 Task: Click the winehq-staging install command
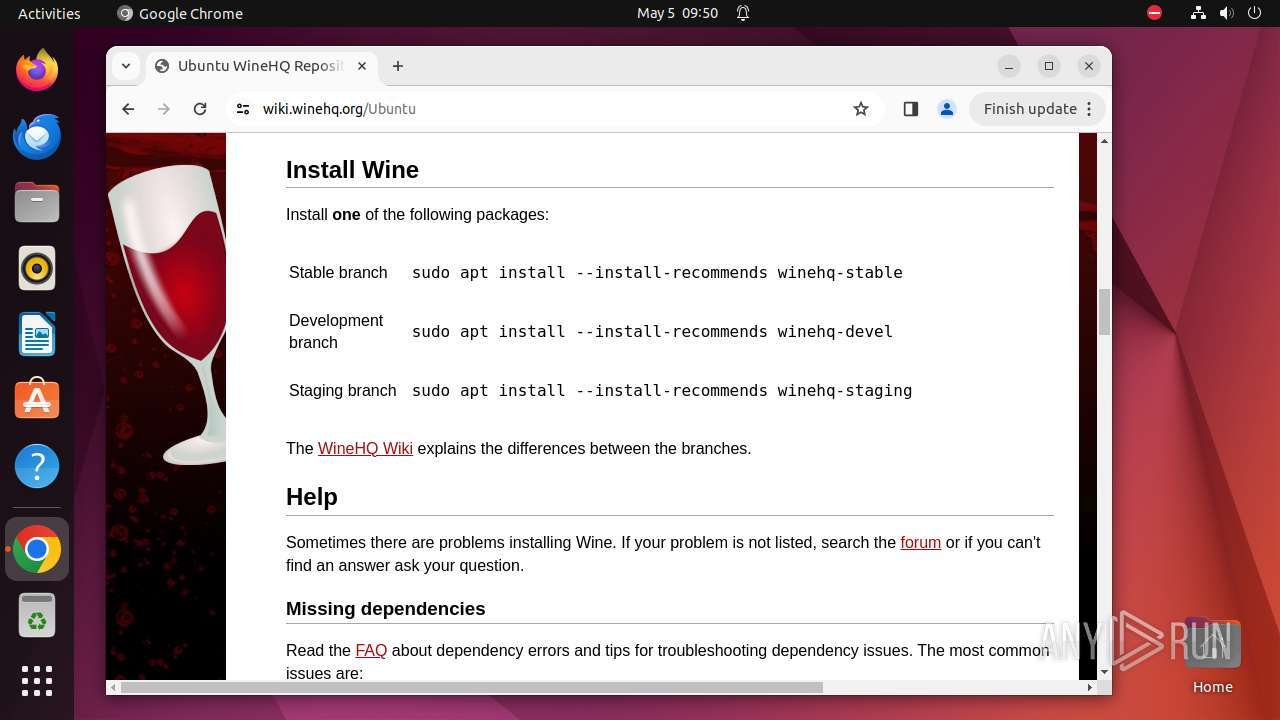tap(662, 390)
